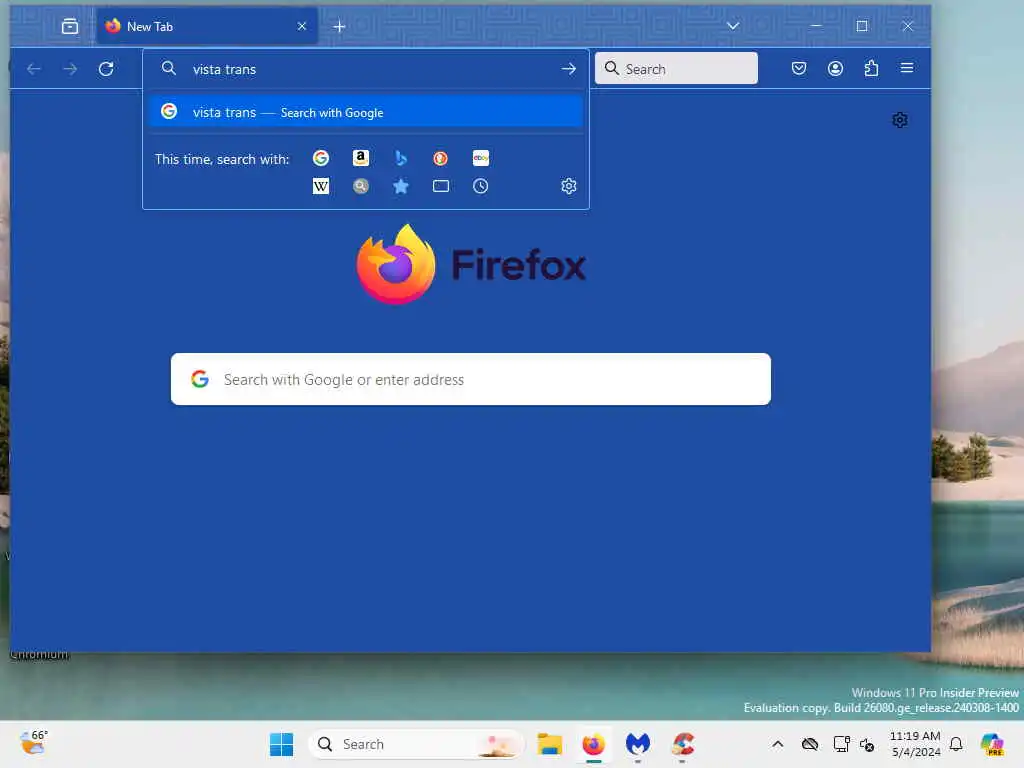Search this time with eBay icon
The width and height of the screenshot is (1024, 768).
click(481, 158)
